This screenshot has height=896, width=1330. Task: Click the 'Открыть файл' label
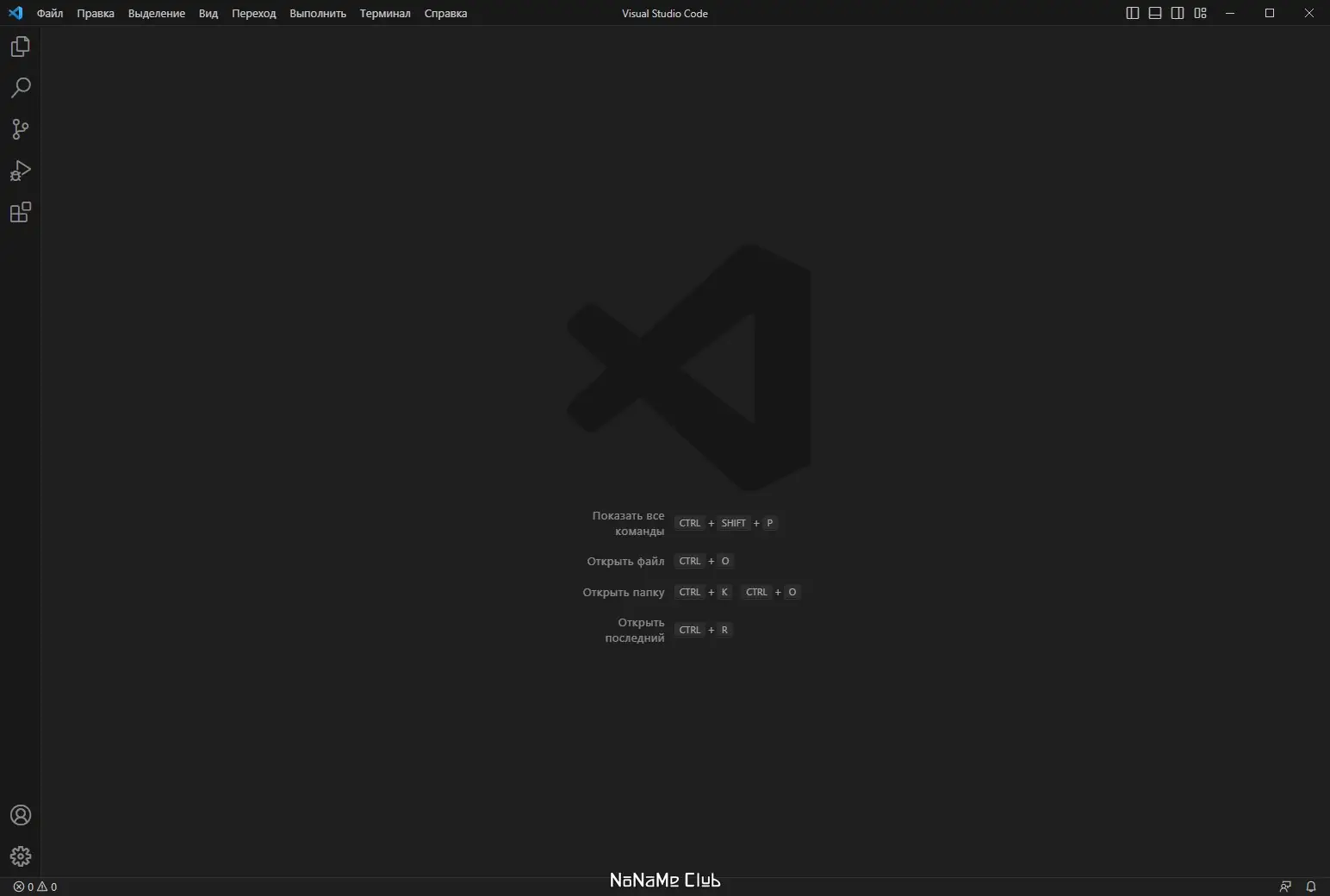coord(626,561)
